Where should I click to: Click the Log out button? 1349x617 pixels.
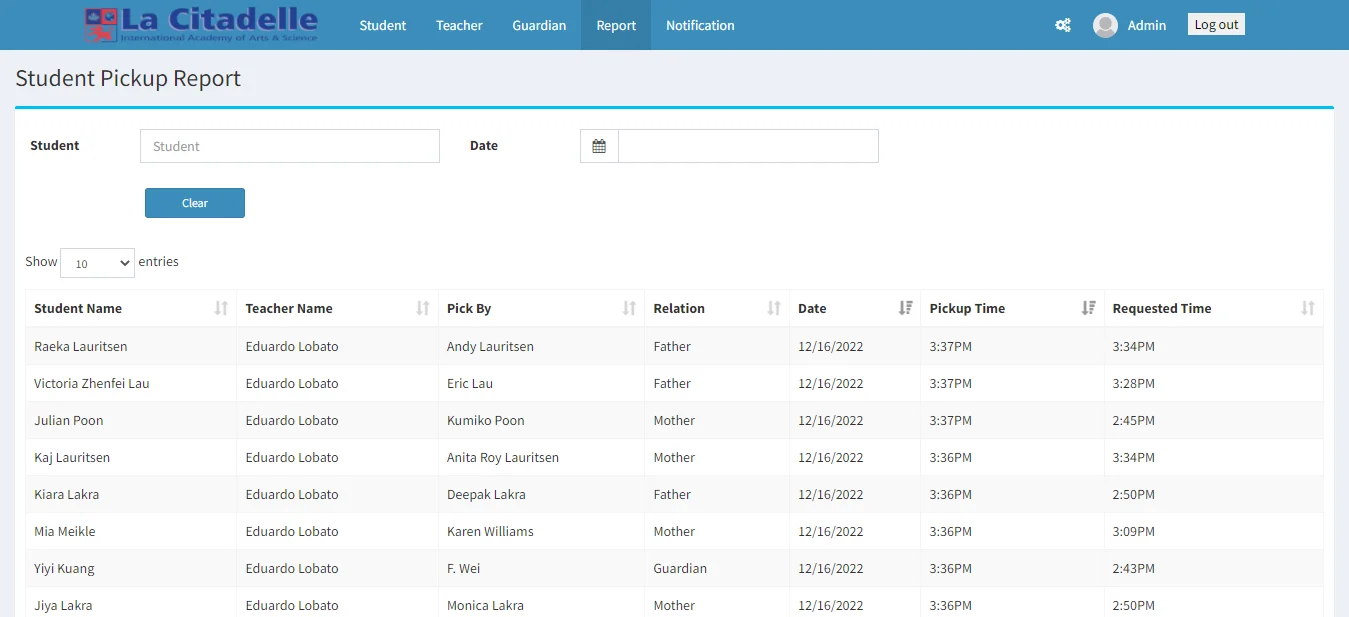point(1216,25)
